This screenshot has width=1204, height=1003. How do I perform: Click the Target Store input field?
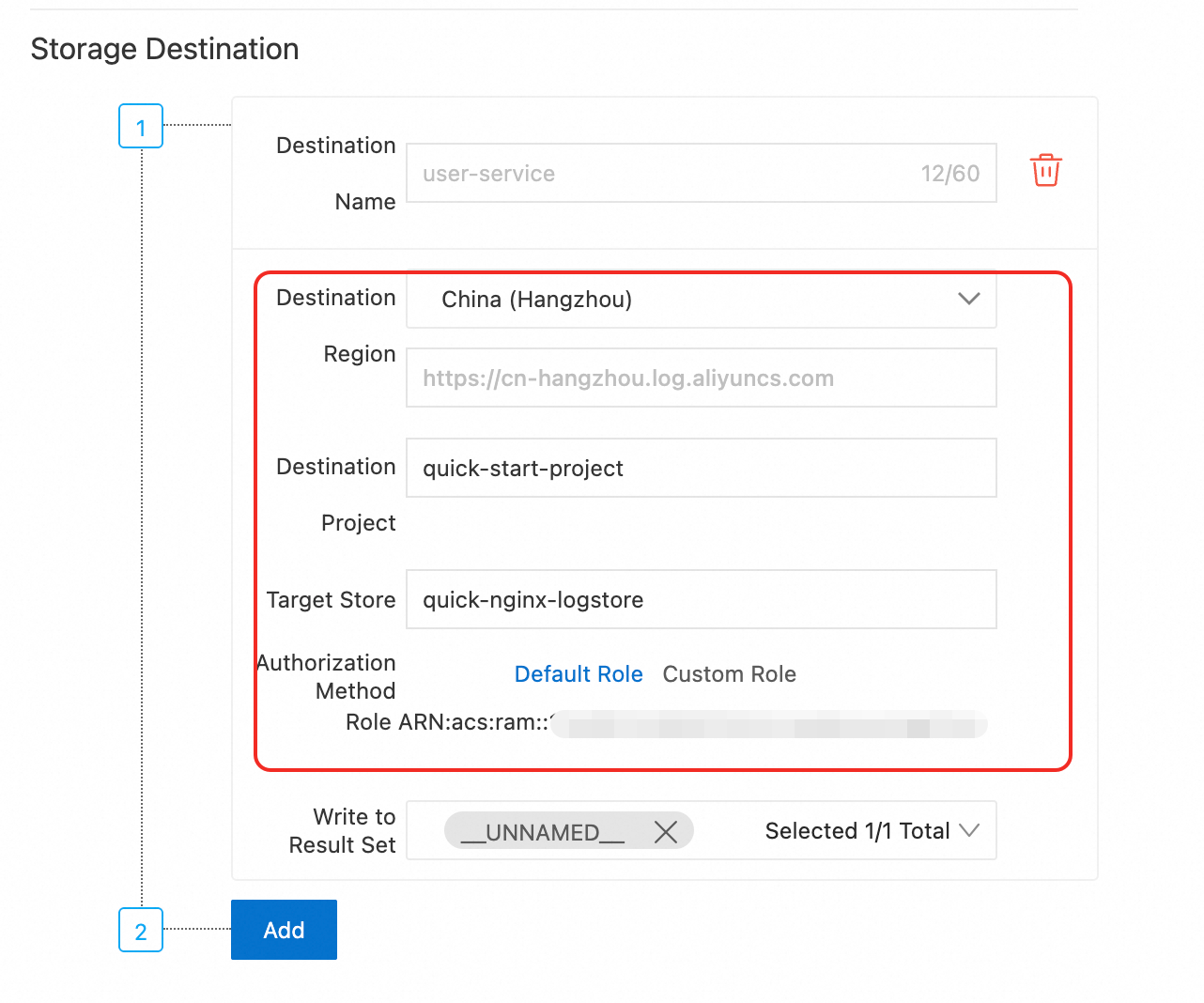[702, 599]
